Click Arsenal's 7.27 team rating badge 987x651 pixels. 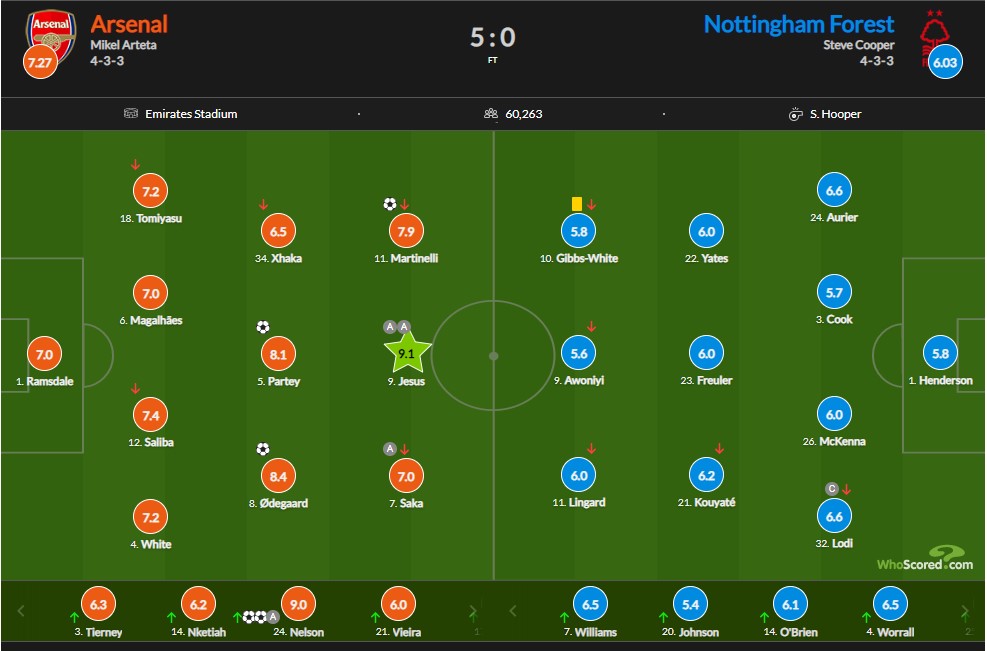40,62
